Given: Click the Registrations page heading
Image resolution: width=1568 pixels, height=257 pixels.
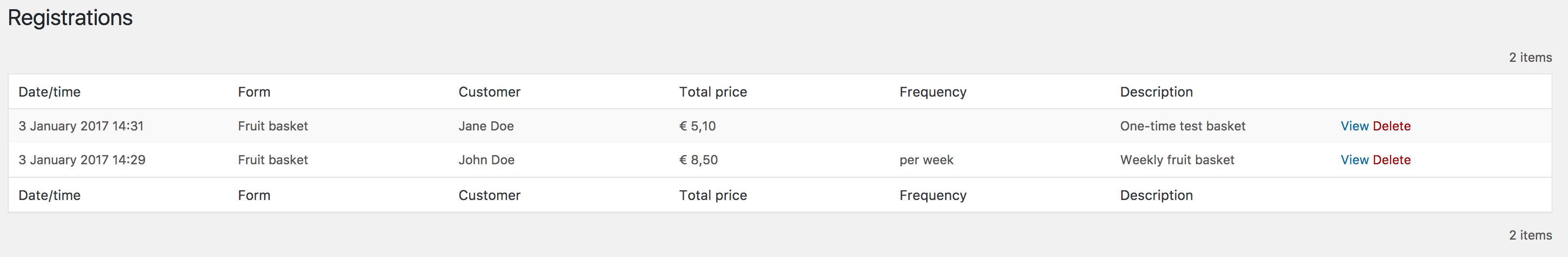Looking at the screenshot, I should pos(70,17).
